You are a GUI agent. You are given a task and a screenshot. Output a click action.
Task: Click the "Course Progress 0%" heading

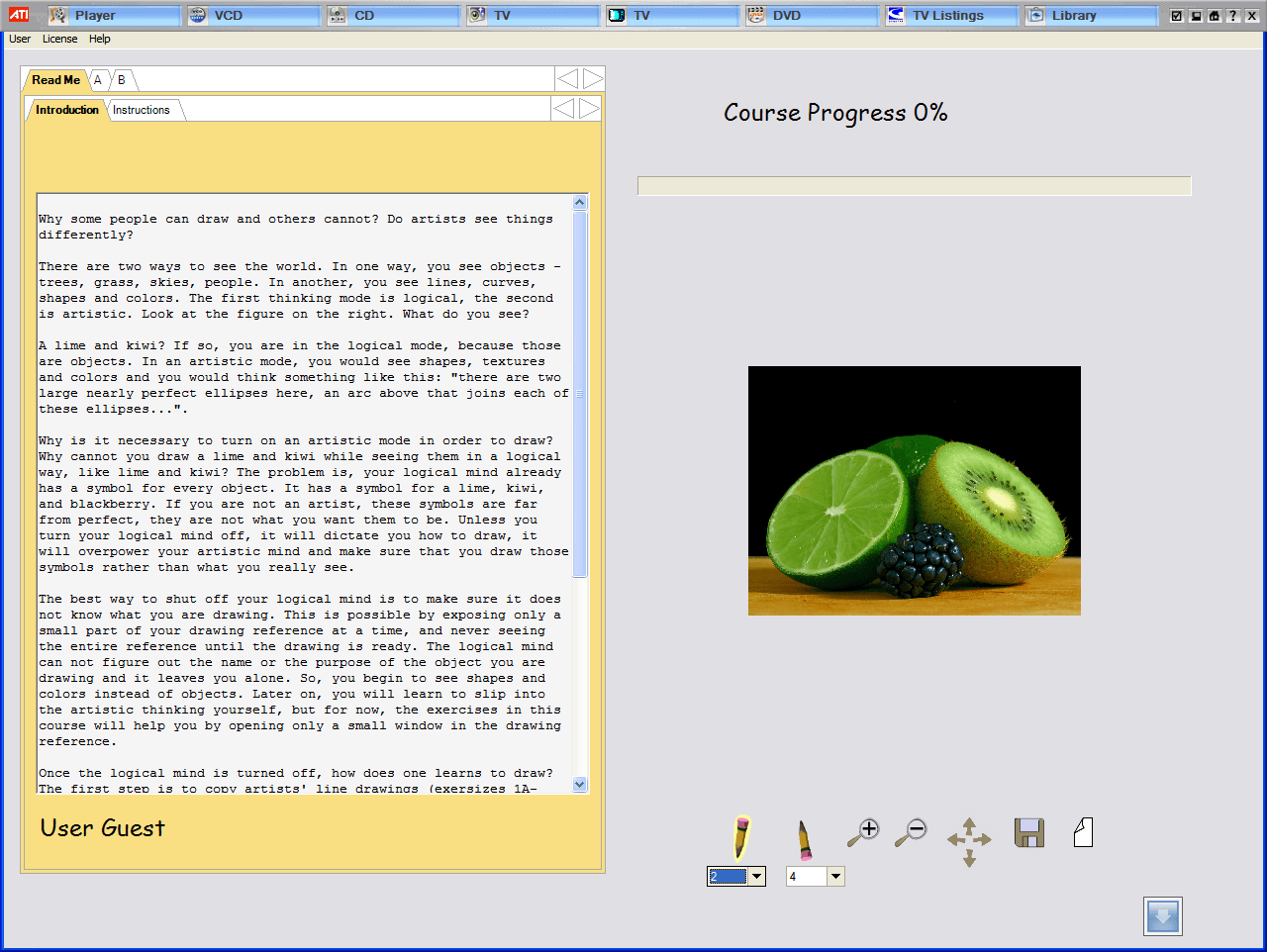pos(835,113)
